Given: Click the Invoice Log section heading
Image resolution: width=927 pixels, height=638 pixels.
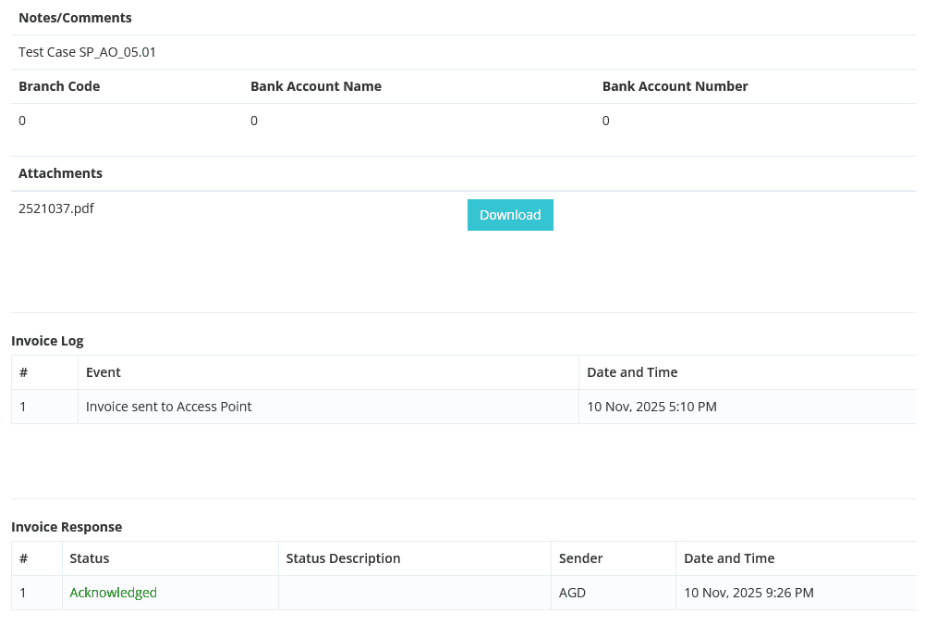Looking at the screenshot, I should [x=47, y=341].
